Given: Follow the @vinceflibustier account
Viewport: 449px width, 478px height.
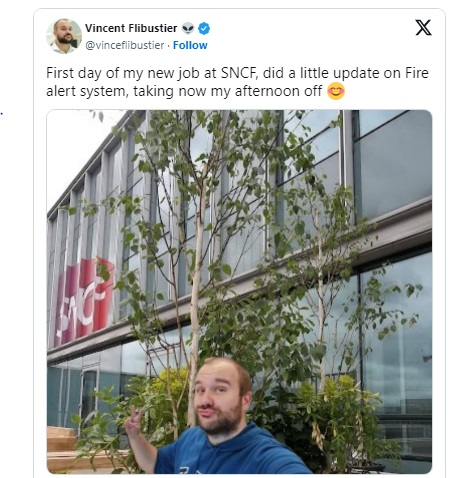Looking at the screenshot, I should coord(190,45).
